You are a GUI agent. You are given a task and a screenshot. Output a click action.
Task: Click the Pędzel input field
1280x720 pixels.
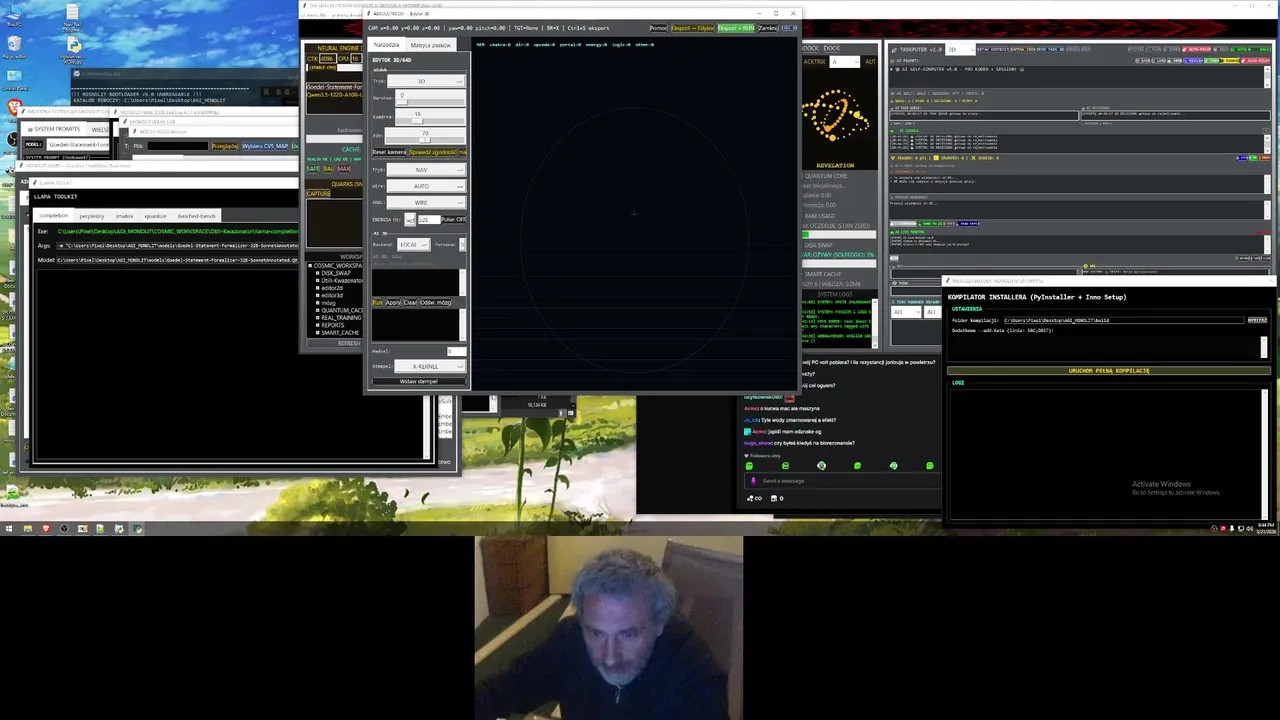point(456,351)
